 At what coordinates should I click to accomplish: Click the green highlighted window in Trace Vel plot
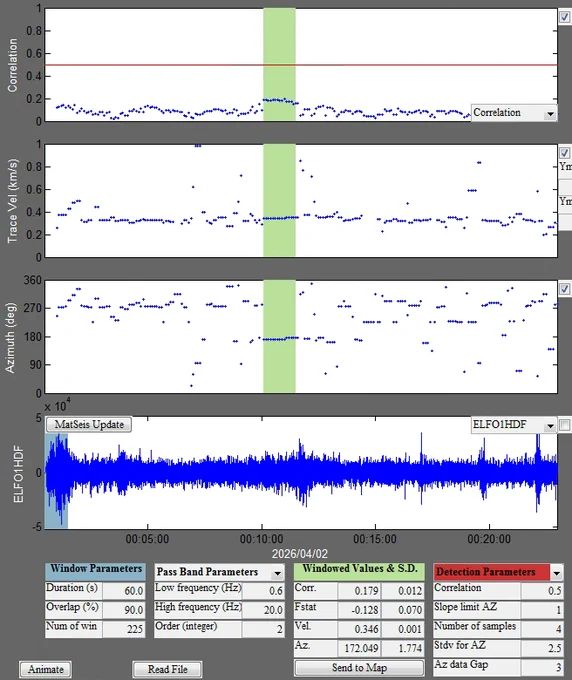279,200
